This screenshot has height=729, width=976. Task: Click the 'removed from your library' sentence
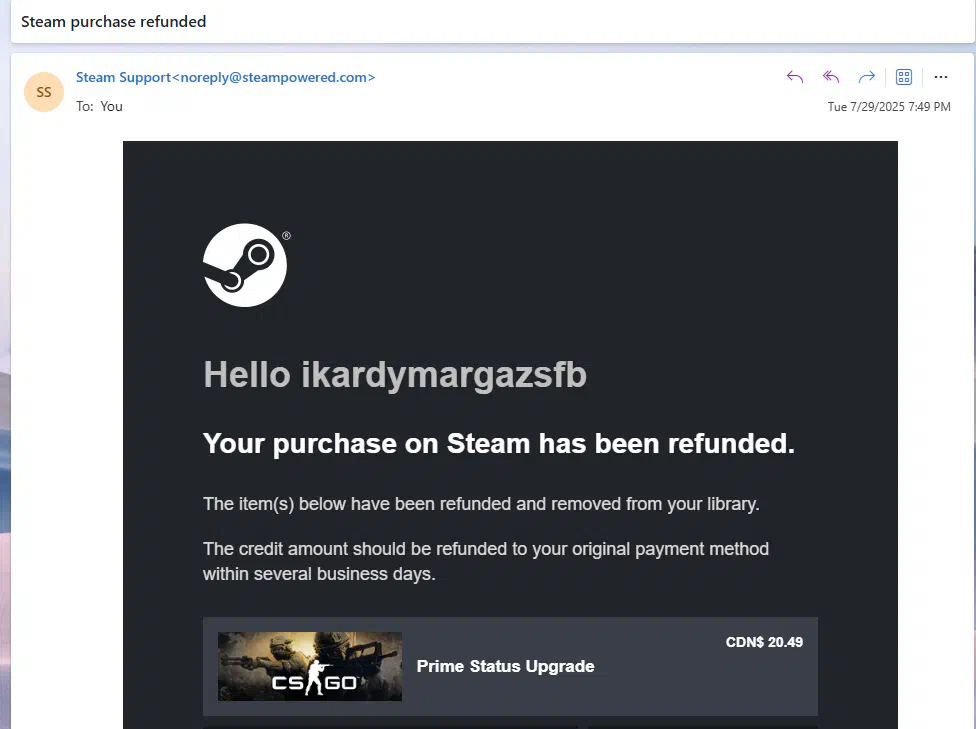481,504
